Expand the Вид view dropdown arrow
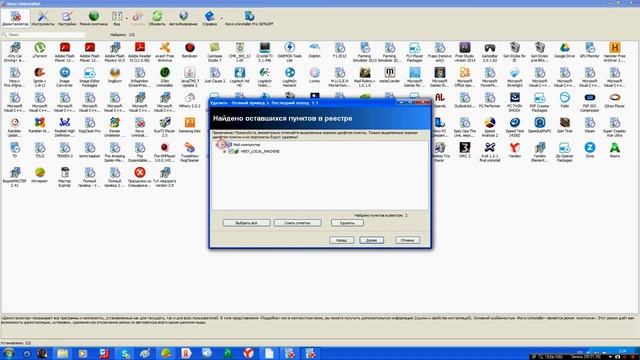The width and height of the screenshot is (640, 360). click(127, 18)
